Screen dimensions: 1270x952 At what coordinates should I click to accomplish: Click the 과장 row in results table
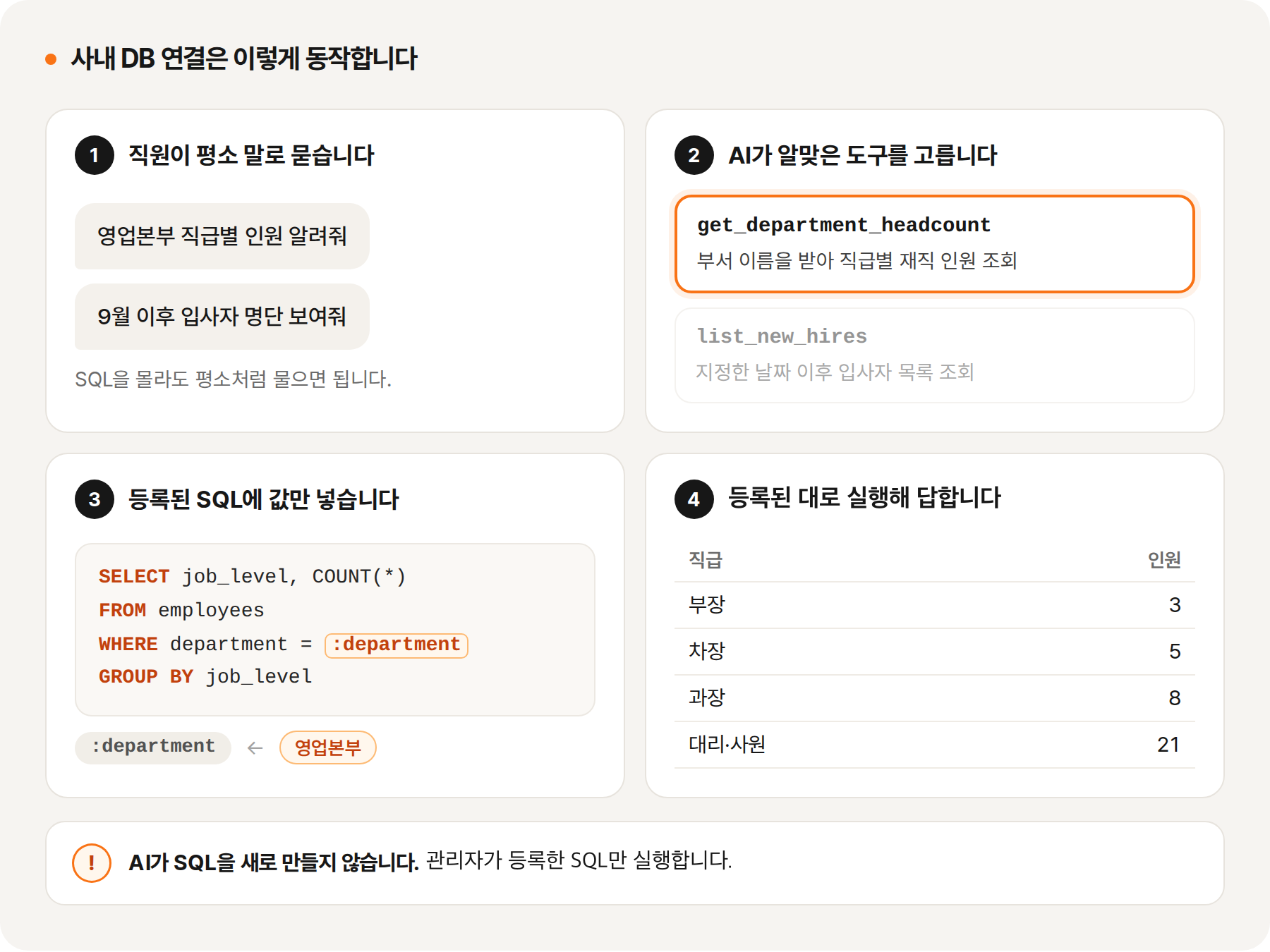(934, 698)
